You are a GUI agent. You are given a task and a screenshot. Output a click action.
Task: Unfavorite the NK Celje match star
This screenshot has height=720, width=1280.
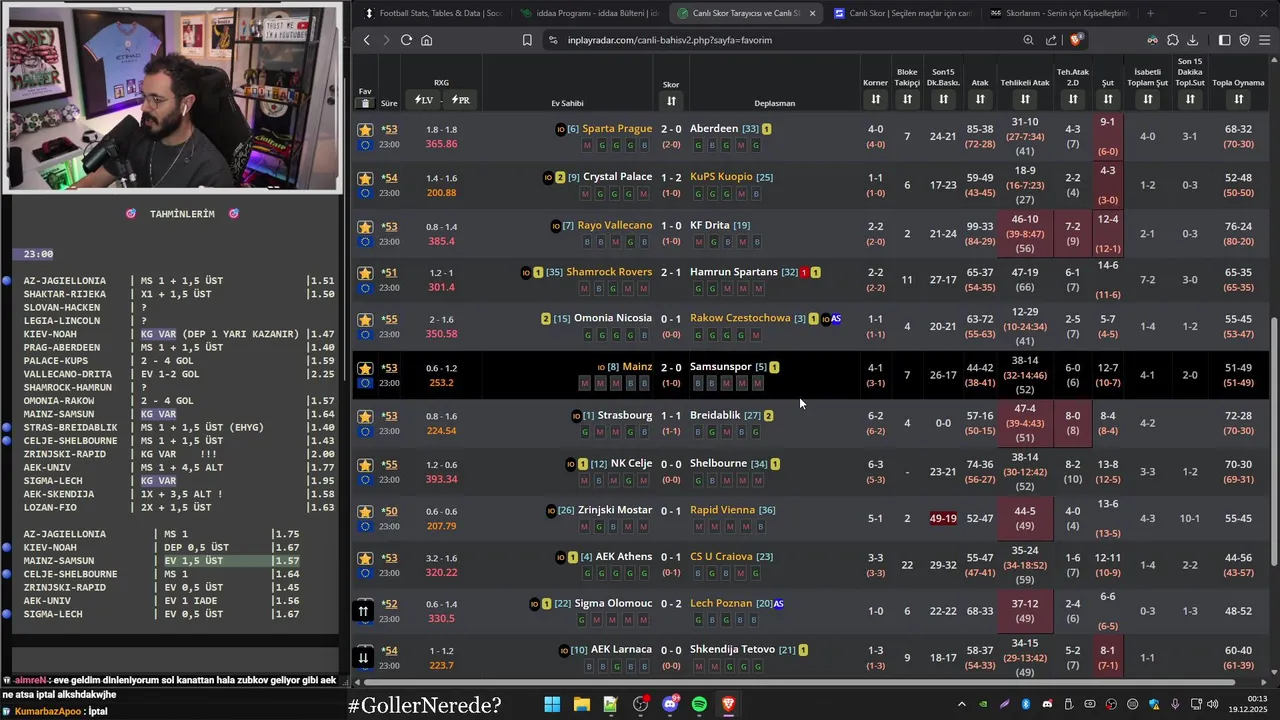pos(365,465)
